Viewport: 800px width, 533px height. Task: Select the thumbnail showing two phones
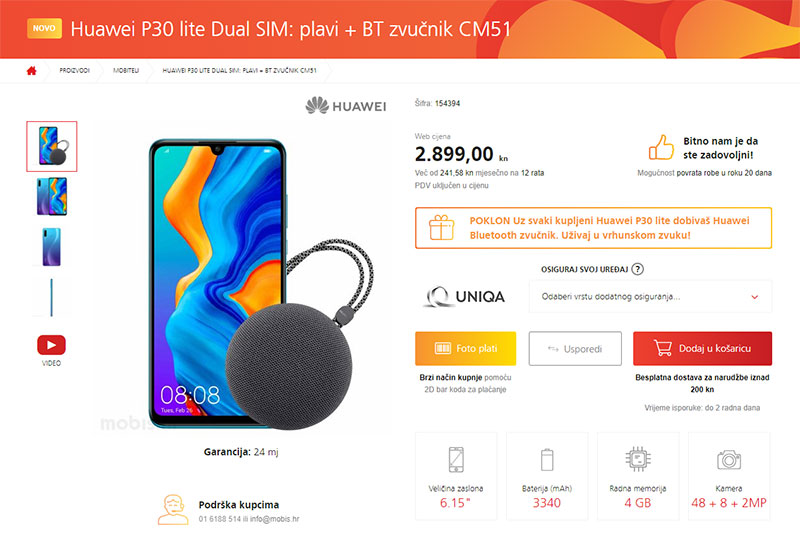[52, 196]
